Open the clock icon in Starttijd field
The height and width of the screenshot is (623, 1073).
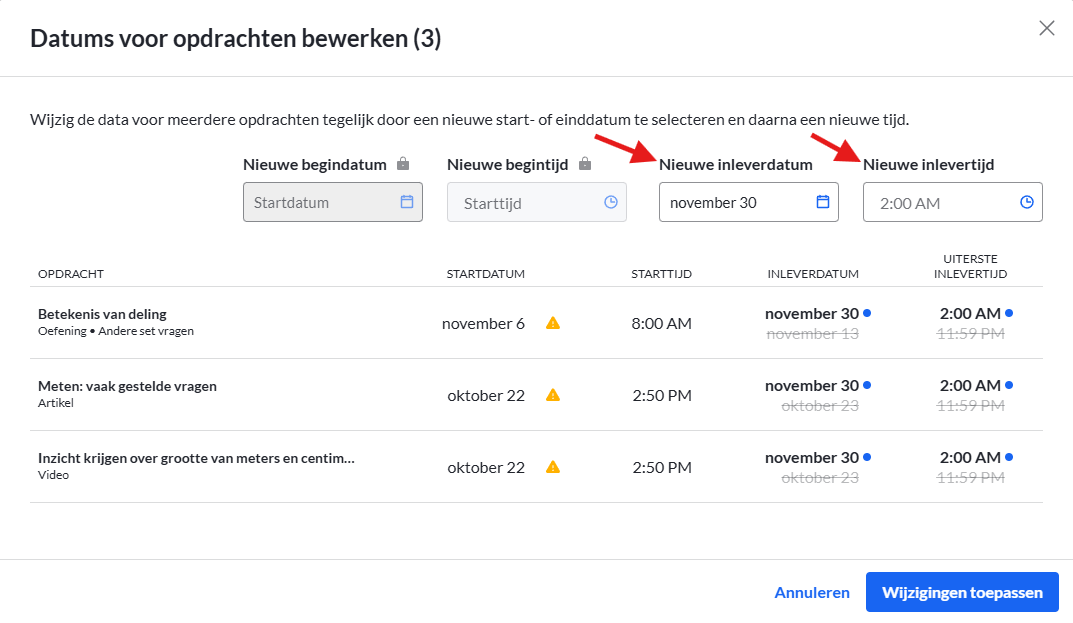tap(610, 202)
